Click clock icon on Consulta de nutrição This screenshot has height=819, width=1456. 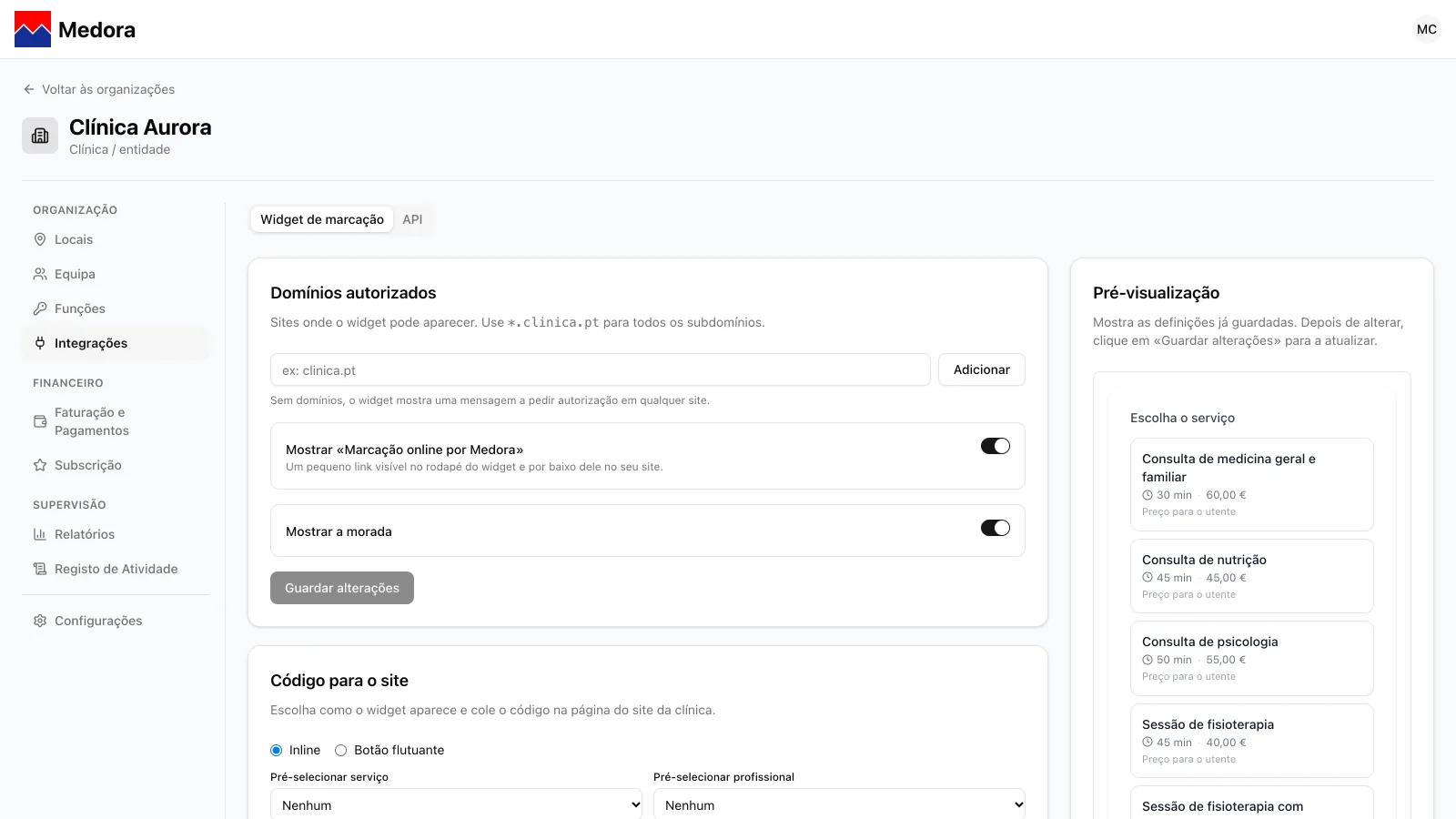pyautogui.click(x=1148, y=578)
